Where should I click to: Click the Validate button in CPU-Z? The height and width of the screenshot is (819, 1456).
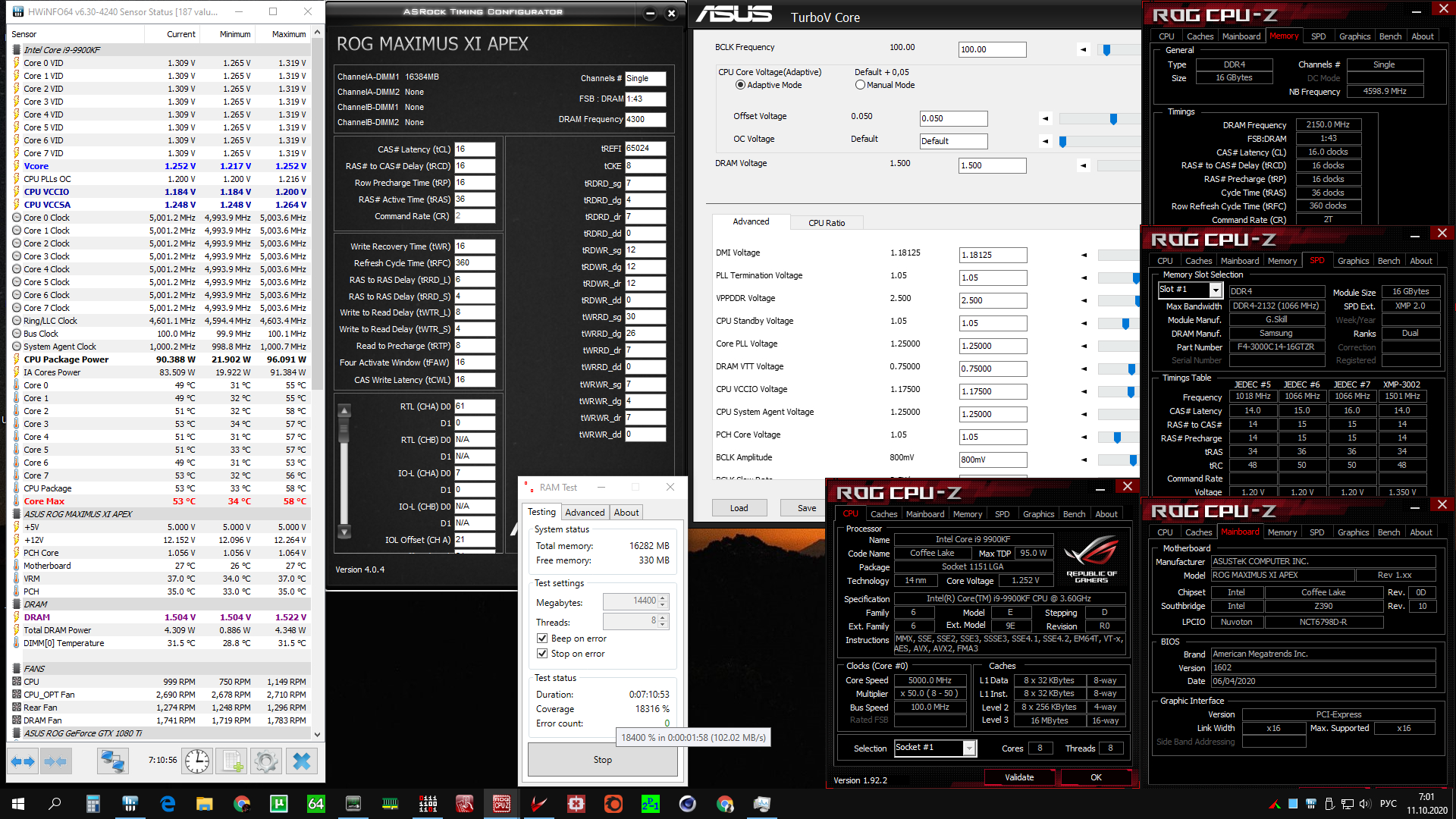pos(1018,777)
